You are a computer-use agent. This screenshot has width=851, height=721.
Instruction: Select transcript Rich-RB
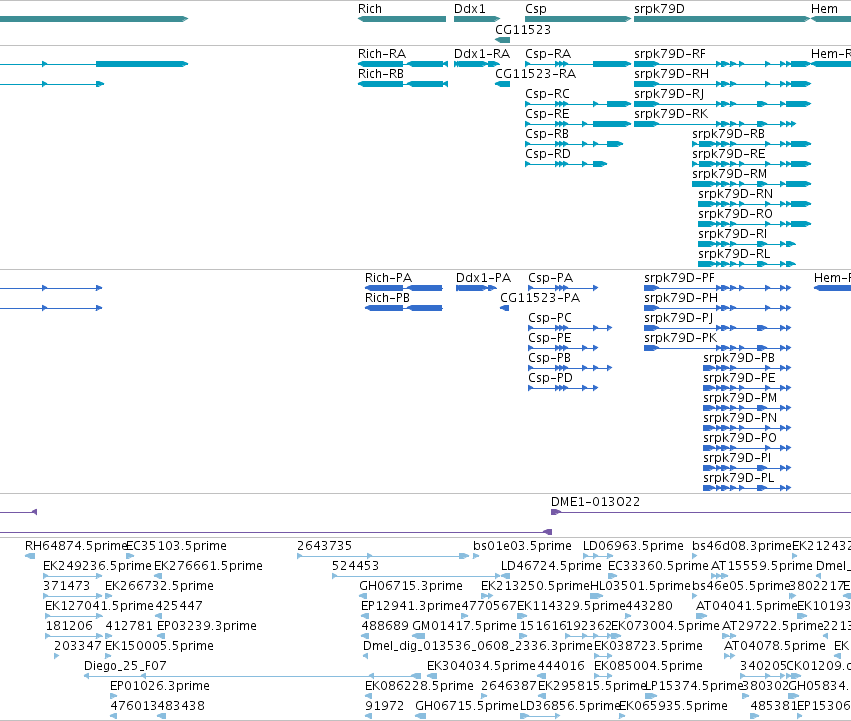[x=380, y=74]
